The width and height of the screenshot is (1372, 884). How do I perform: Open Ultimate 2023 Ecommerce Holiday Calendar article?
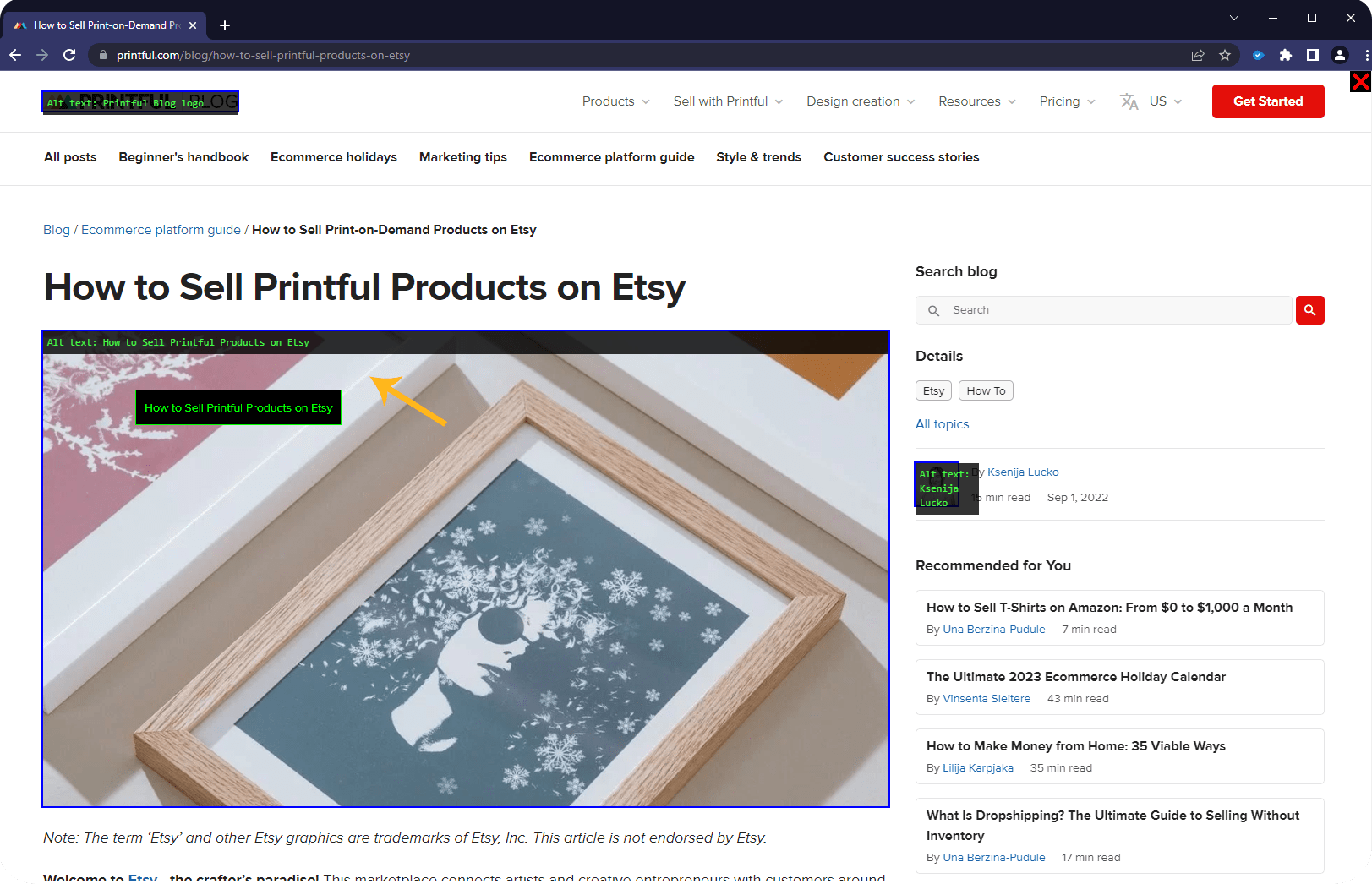1076,677
